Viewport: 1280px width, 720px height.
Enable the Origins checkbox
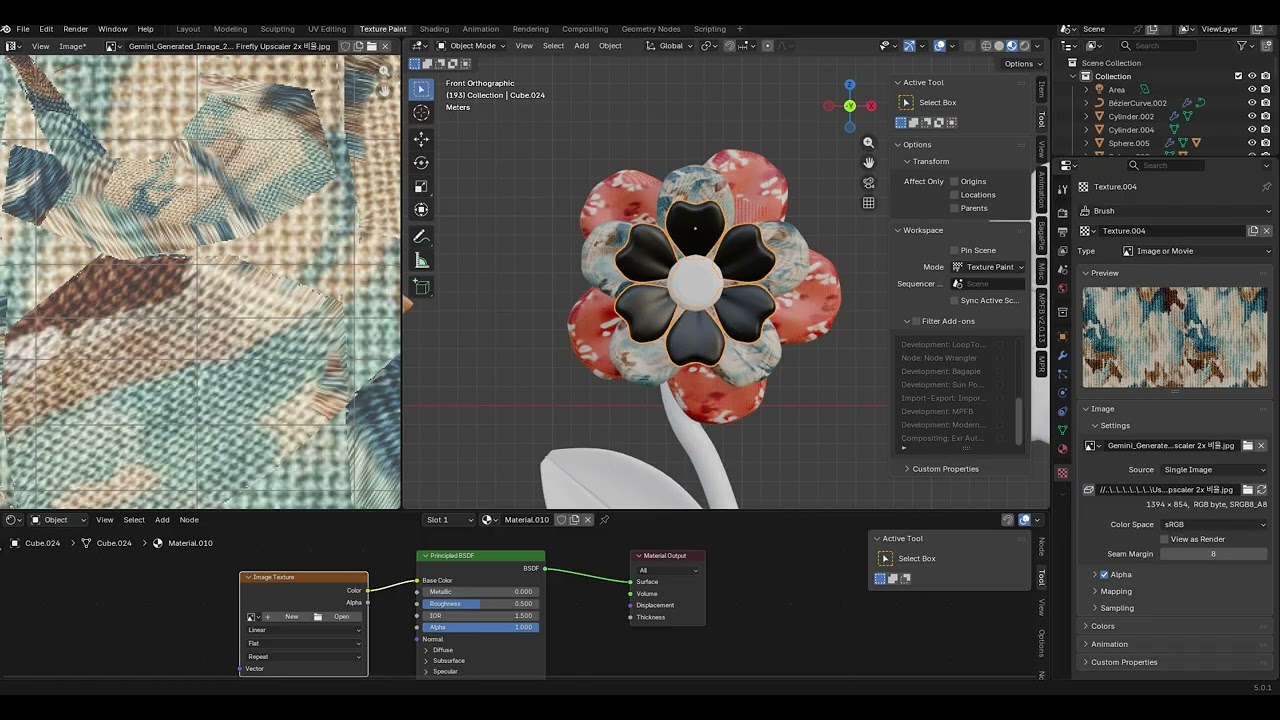(x=954, y=181)
